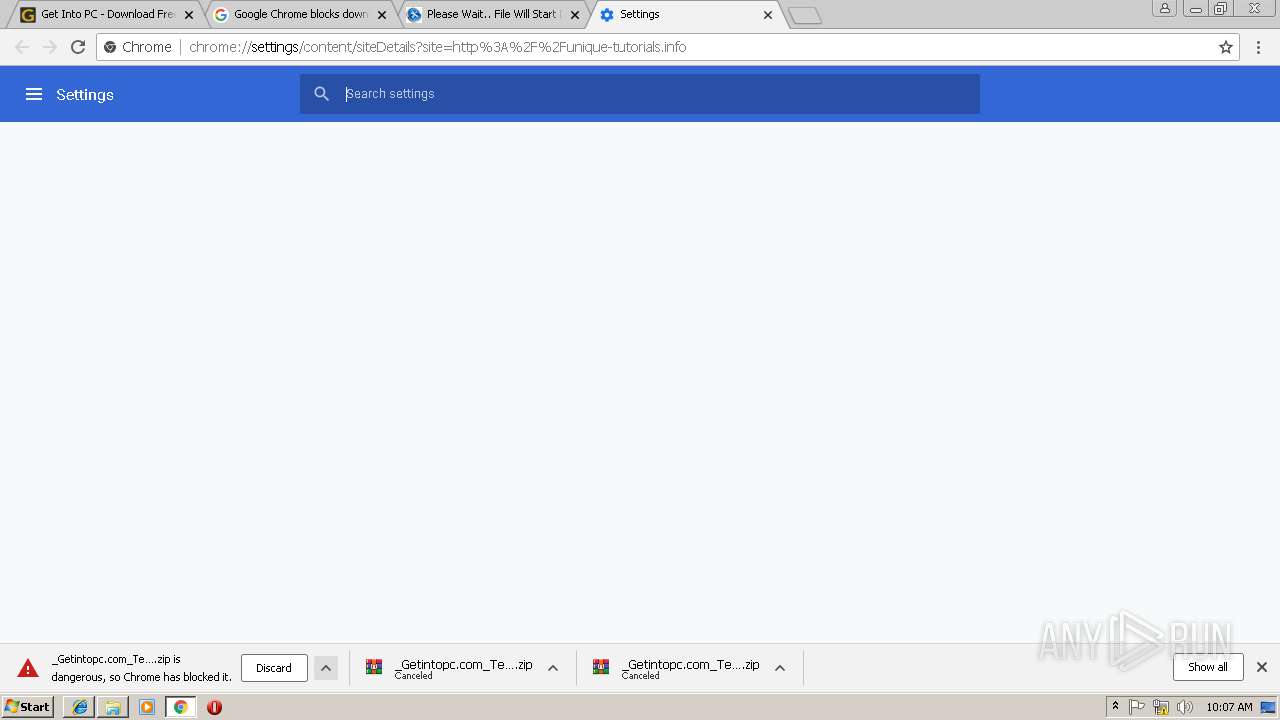Click the Settings title text
Viewport: 1280px width, 720px height.
pos(85,94)
